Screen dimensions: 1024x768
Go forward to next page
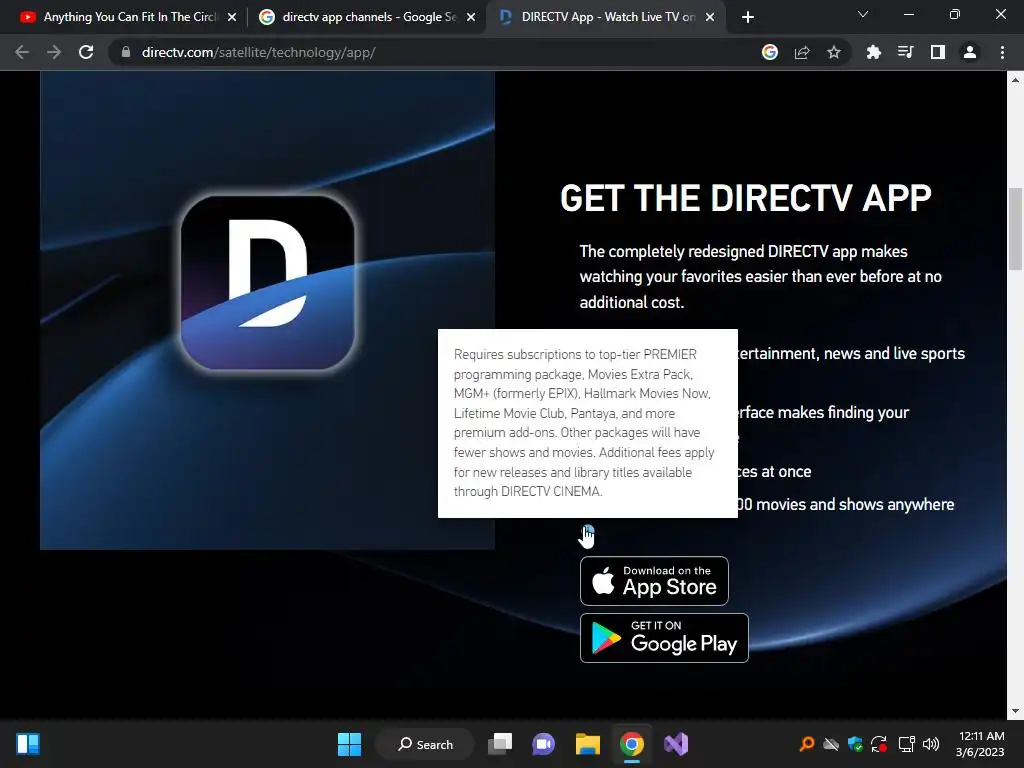(x=54, y=52)
